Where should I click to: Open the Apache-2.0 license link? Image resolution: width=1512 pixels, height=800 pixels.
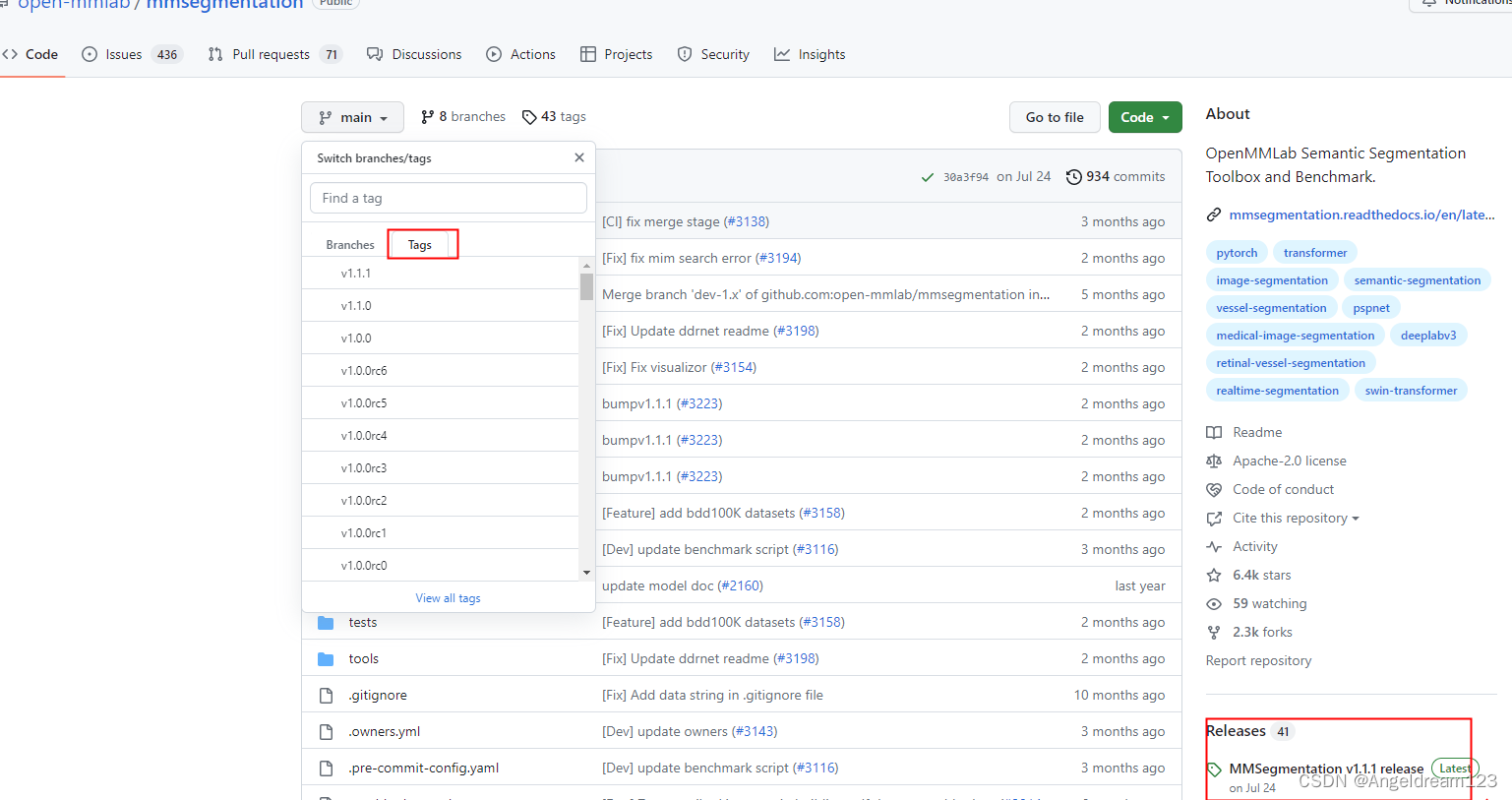tap(1277, 461)
